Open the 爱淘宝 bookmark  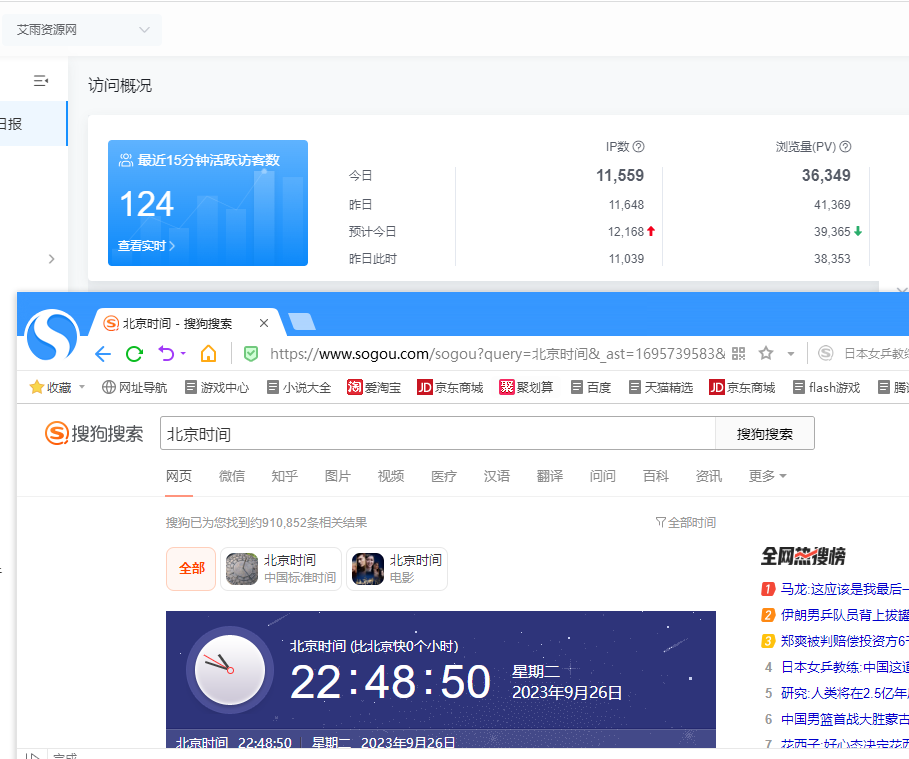[x=374, y=387]
